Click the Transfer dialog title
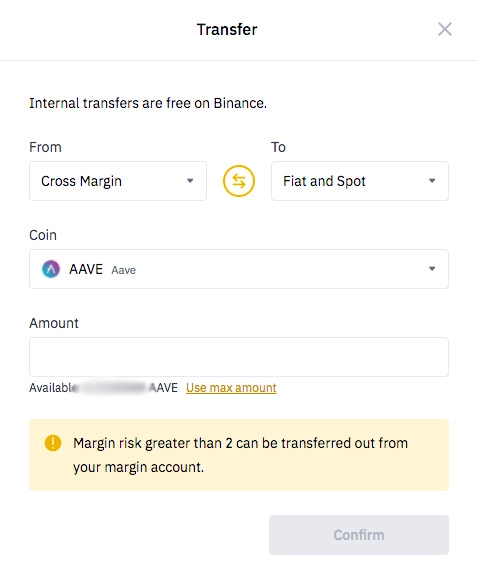Image resolution: width=478 pixels, height=583 pixels. tap(227, 29)
